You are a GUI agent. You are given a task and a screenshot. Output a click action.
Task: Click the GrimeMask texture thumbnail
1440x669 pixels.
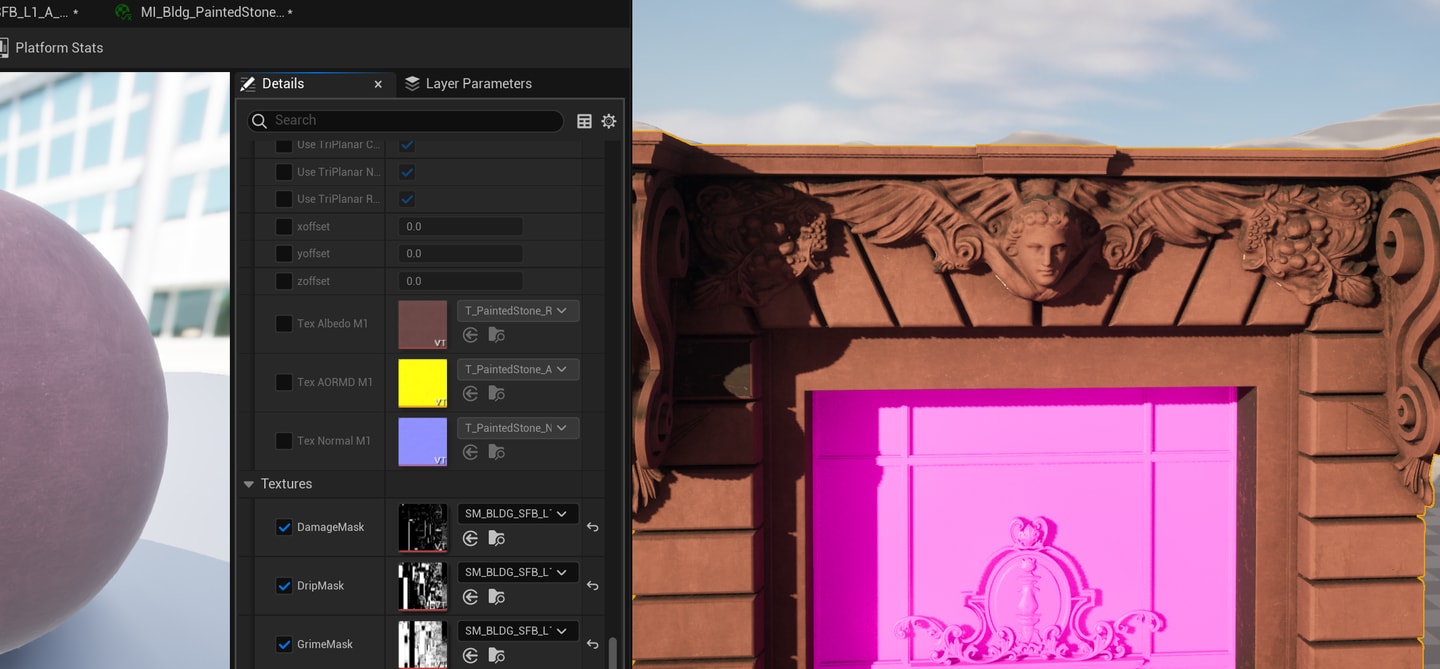[423, 644]
